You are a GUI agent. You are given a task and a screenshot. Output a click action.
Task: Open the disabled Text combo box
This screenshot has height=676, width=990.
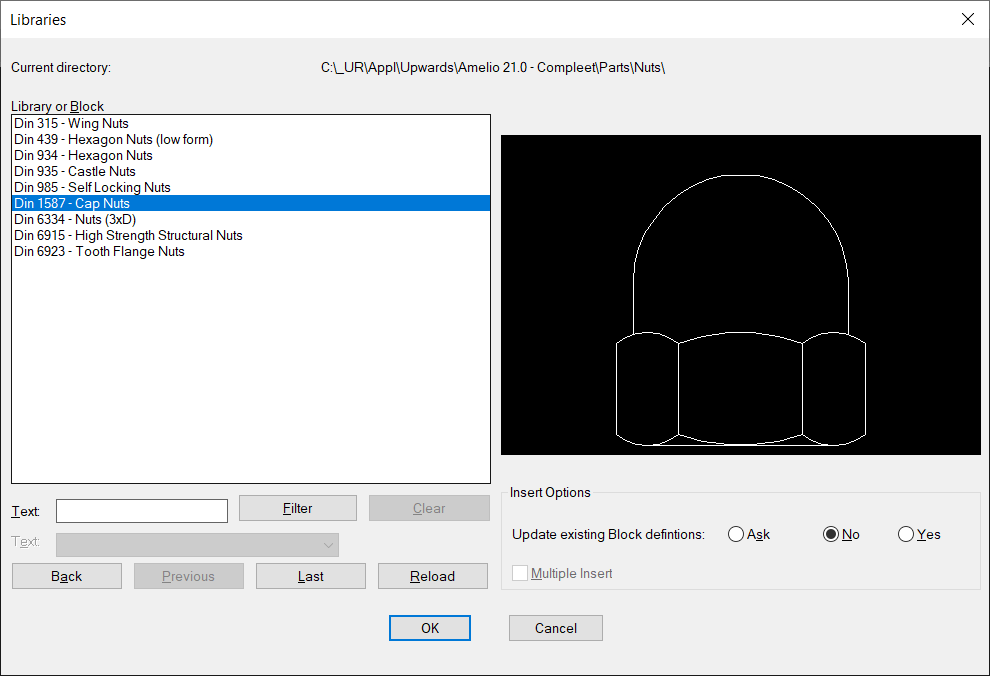(x=197, y=545)
